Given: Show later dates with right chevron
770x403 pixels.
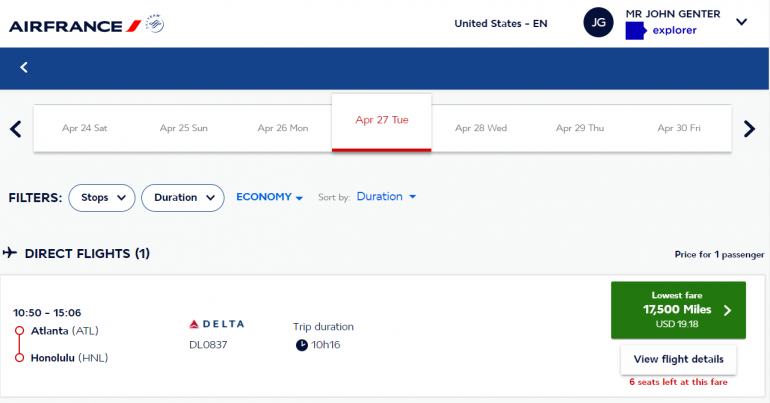Looking at the screenshot, I should point(749,128).
